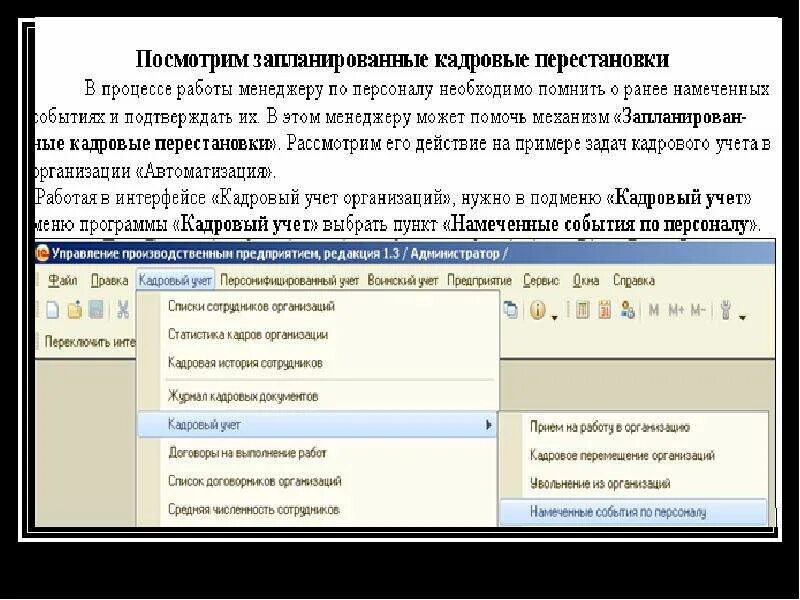This screenshot has width=800, height=600.
Task: Open the Кадровый учет top menu
Action: pos(175,281)
